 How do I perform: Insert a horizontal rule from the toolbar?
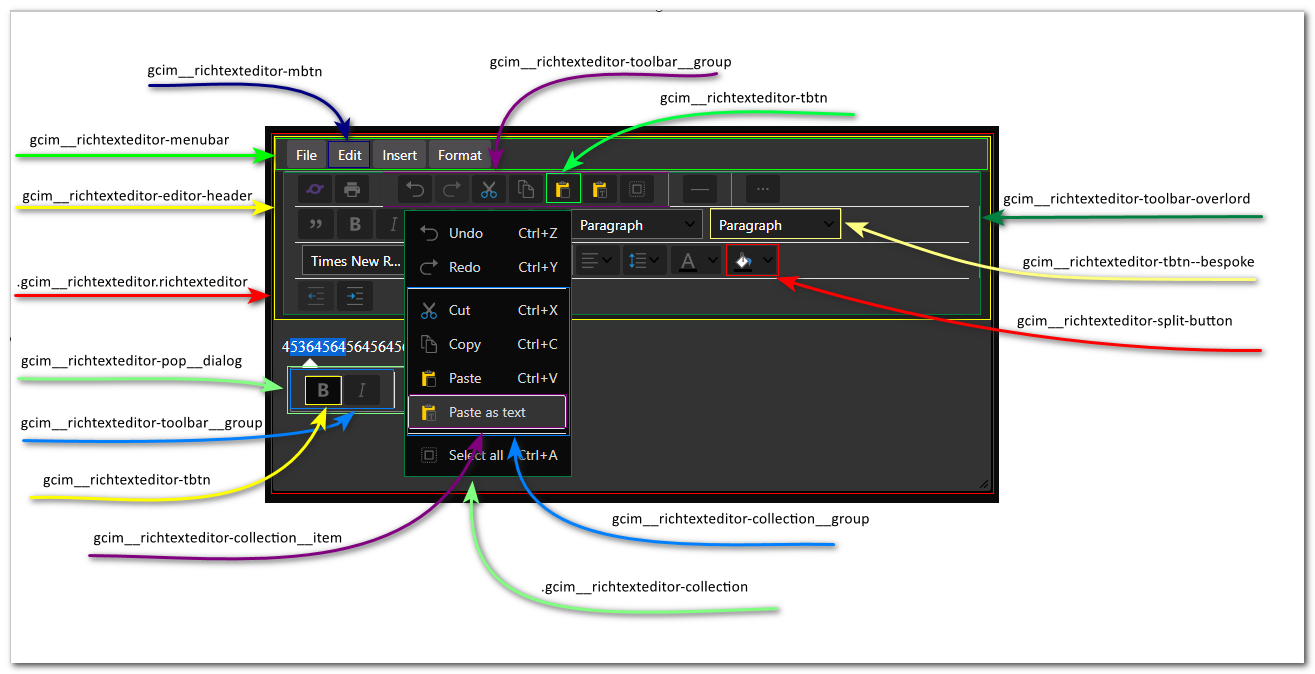tap(699, 189)
